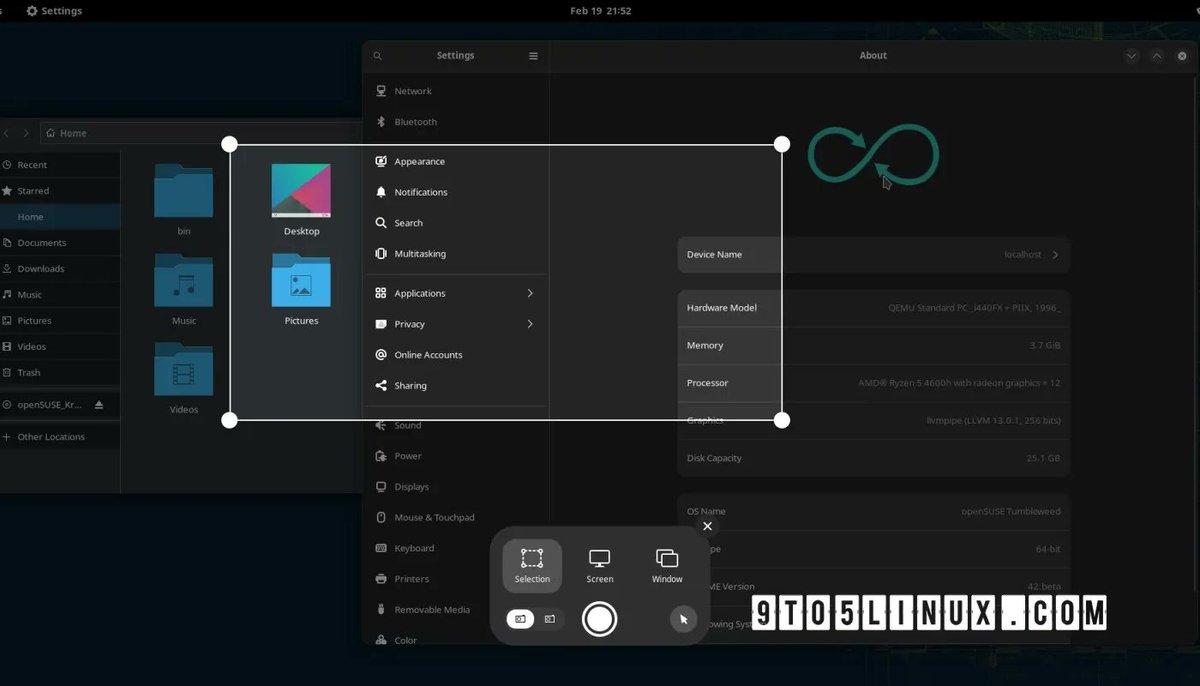1200x686 pixels.
Task: Expand Applications submenu chevron
Action: tap(530, 293)
